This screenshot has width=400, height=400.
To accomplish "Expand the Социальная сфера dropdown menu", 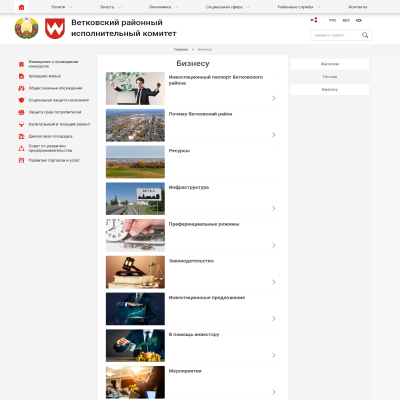I will click(228, 7).
